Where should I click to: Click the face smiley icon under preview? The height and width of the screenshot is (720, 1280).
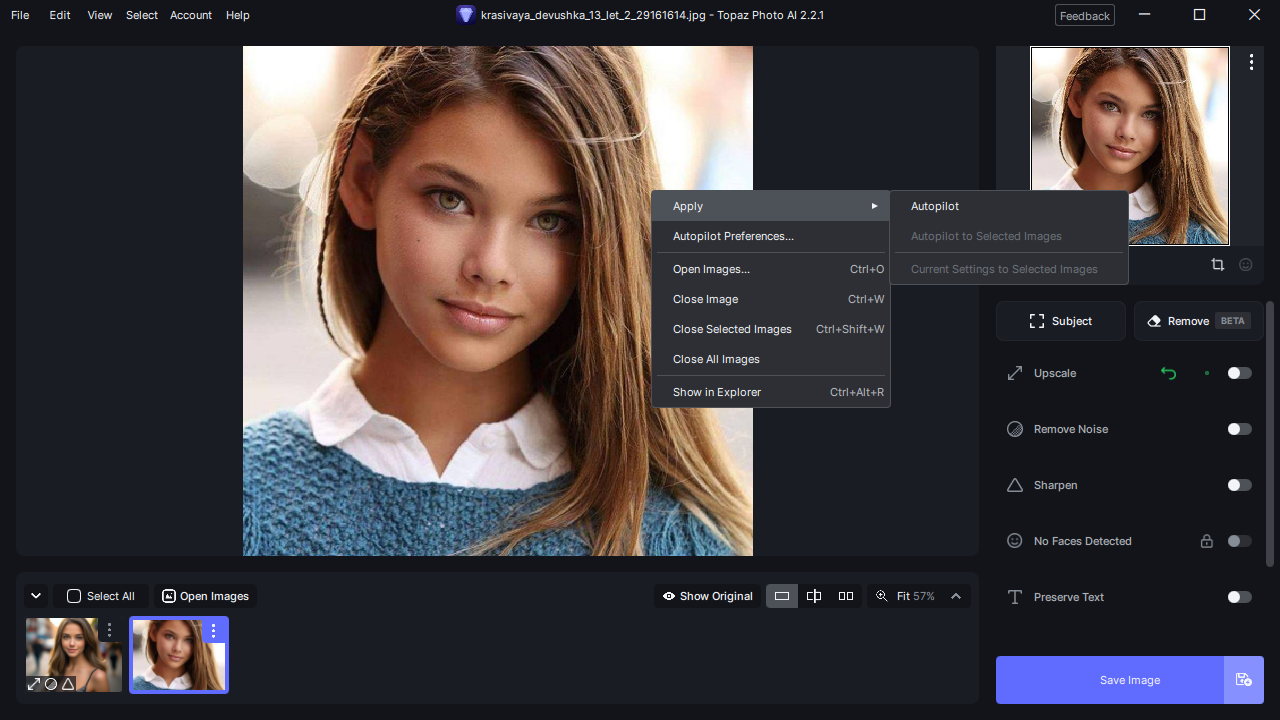pyautogui.click(x=1245, y=265)
